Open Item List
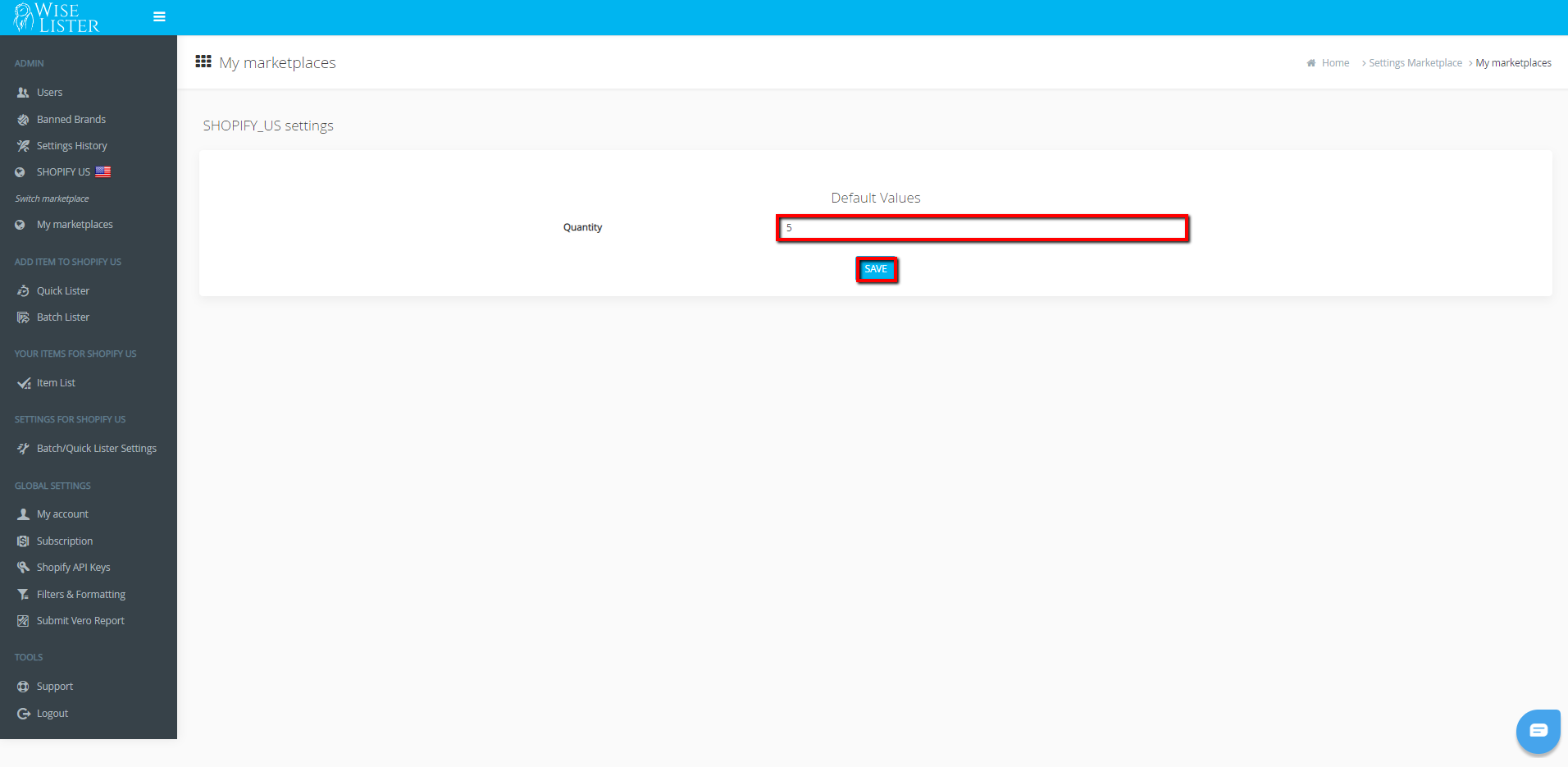The width and height of the screenshot is (1568, 767). pos(56,383)
